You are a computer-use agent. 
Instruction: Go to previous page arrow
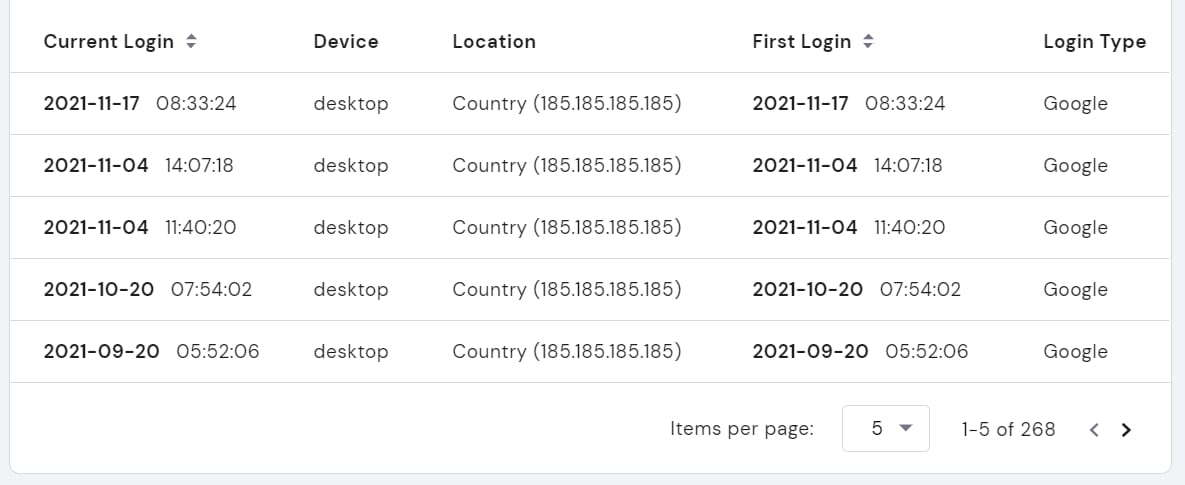[1094, 430]
